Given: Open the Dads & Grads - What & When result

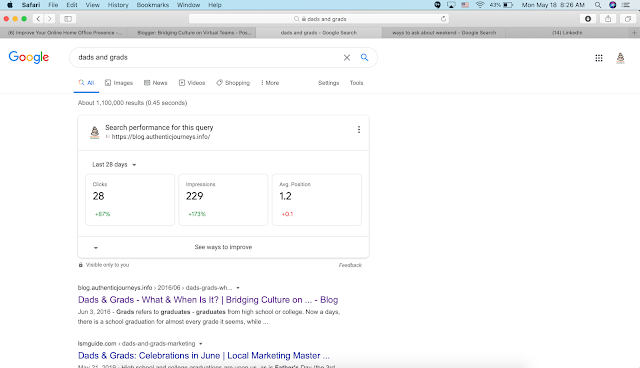Looking at the screenshot, I should click(208, 300).
